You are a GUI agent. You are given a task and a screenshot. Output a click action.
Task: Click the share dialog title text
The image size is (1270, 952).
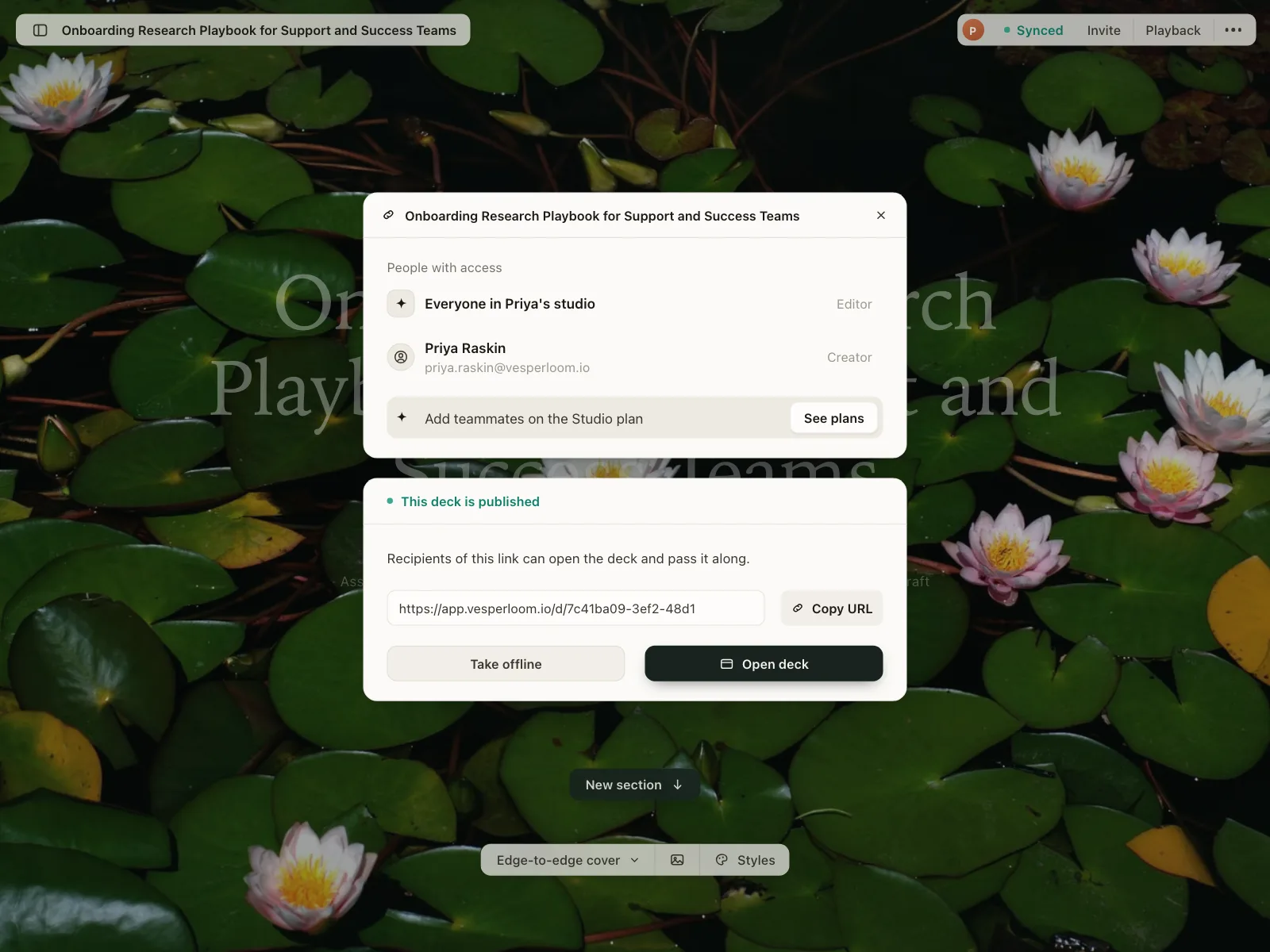coord(602,216)
